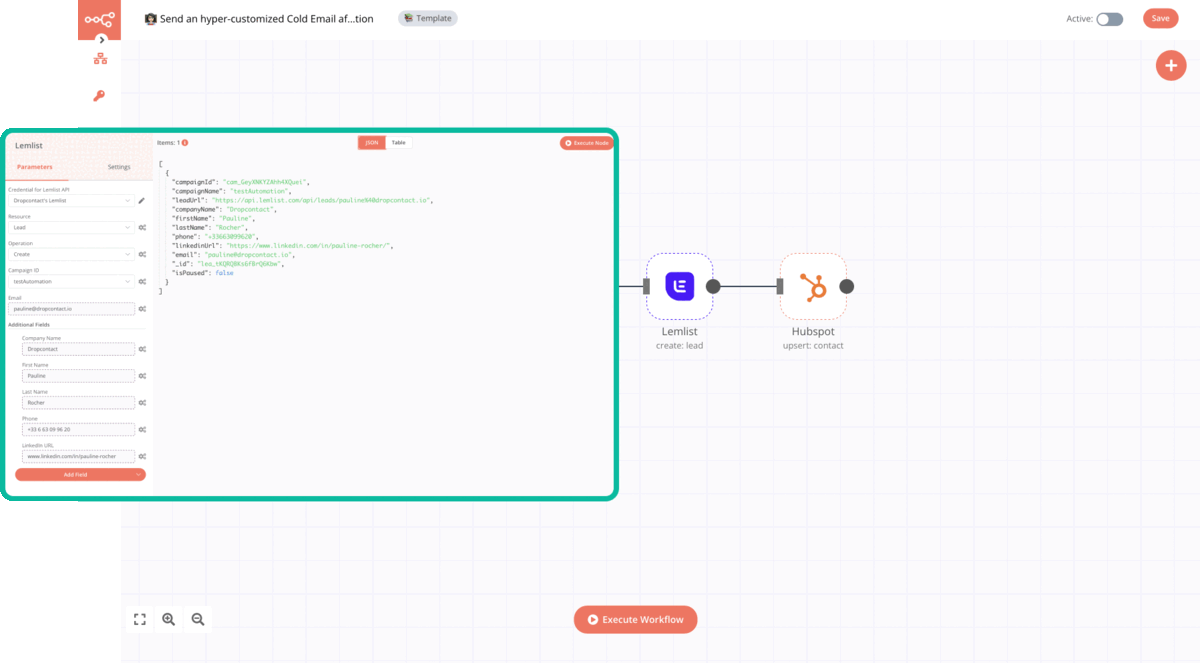Select the JSON output view
The image size is (1200, 663).
coord(372,143)
